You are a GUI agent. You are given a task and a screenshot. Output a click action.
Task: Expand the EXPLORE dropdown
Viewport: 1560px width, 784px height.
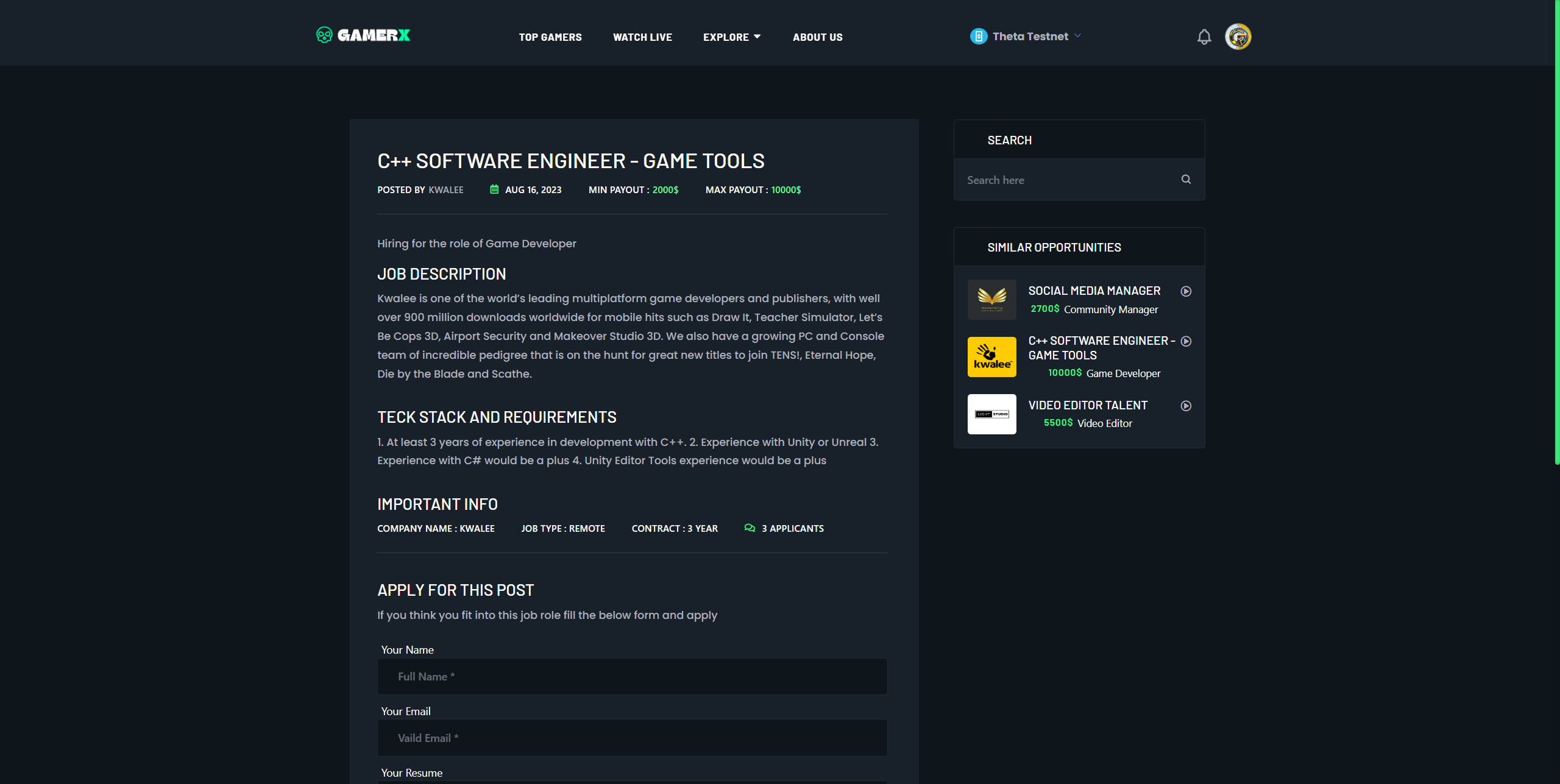(x=732, y=37)
